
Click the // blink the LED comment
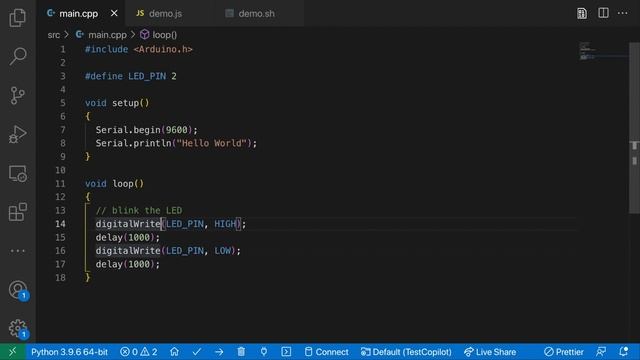[139, 211]
